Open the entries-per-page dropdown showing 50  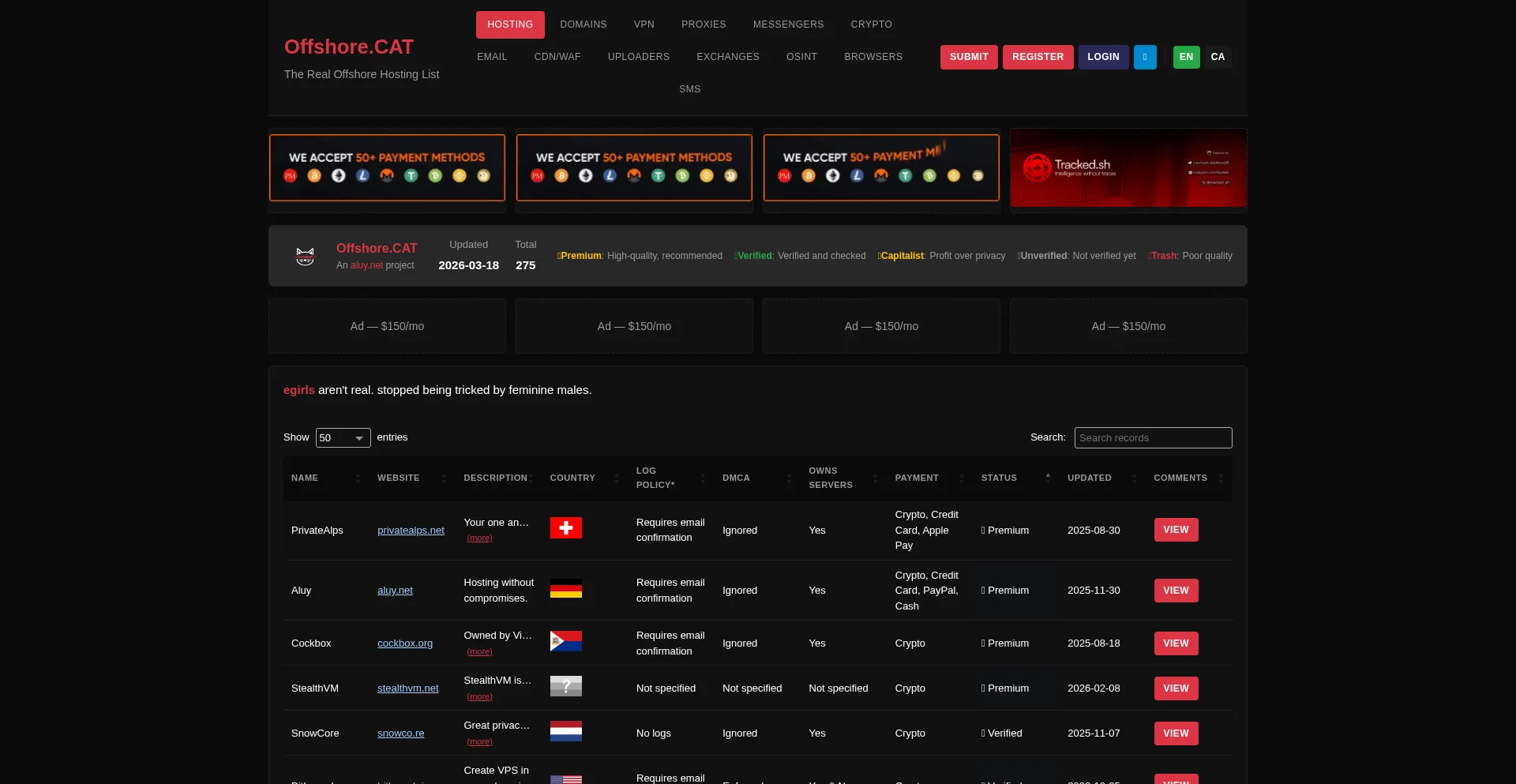tap(343, 437)
